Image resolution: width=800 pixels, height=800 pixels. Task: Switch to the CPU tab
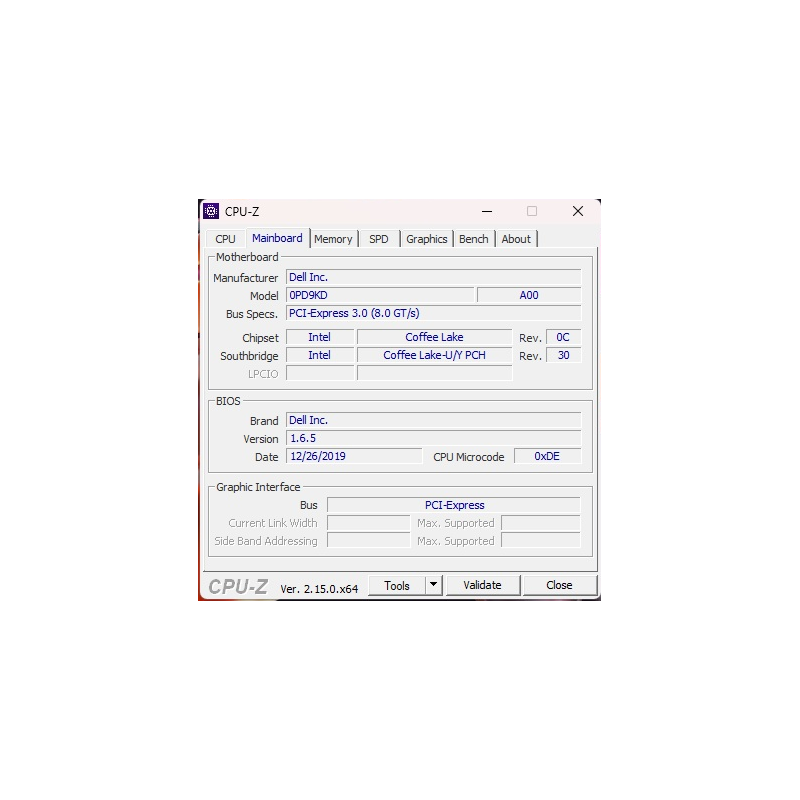pos(226,239)
